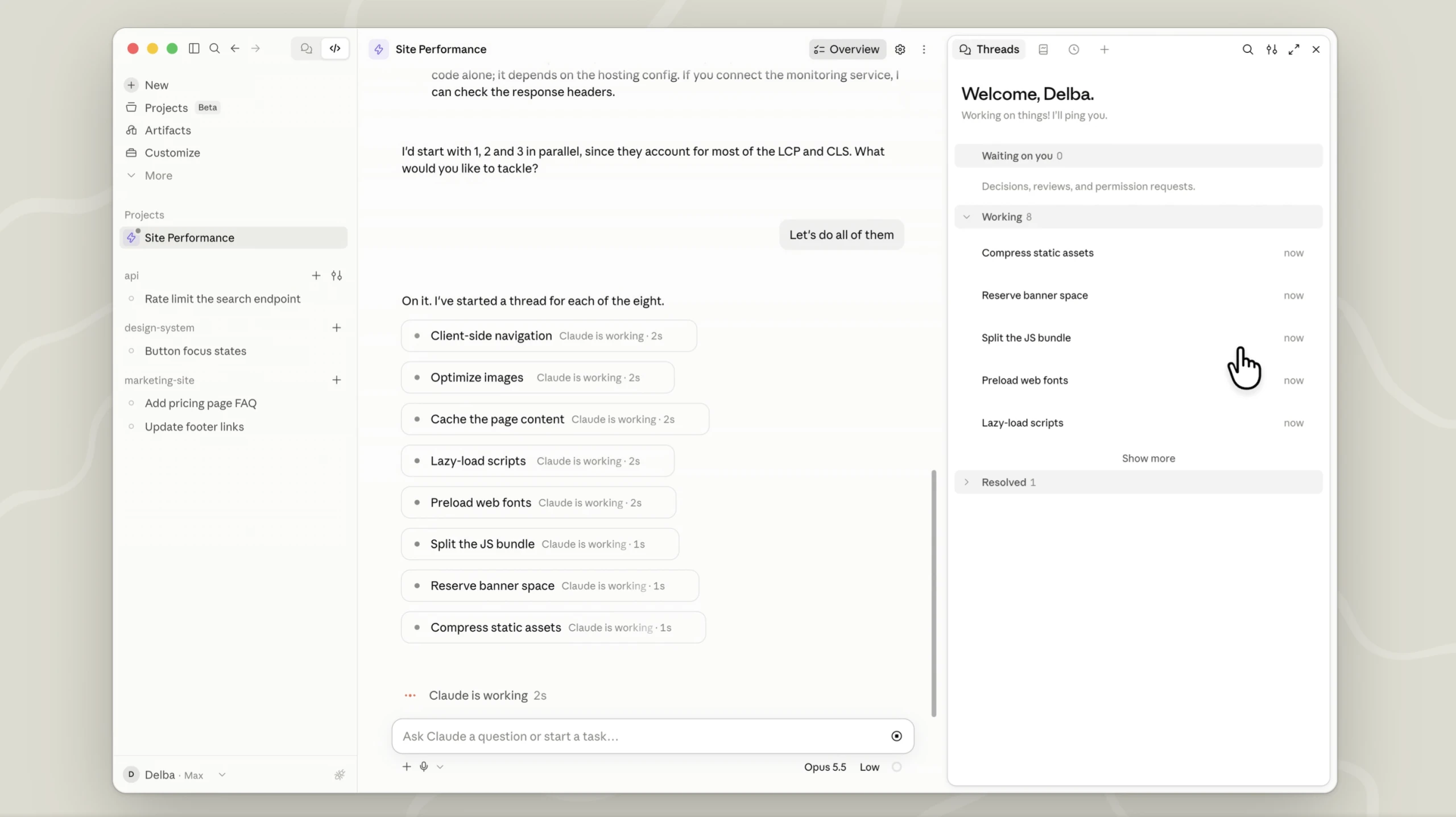Screen dimensions: 1456x817
Task: Go forward with the right arrow
Action: pyautogui.click(x=255, y=48)
